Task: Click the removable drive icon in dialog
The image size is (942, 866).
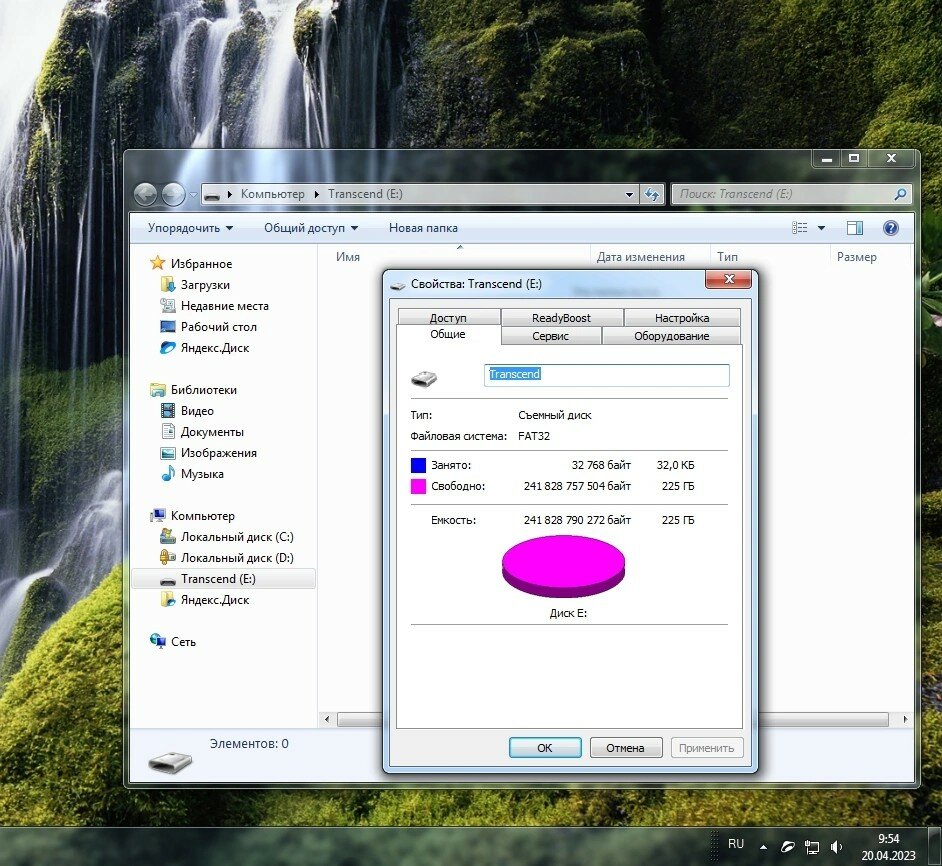Action: tap(424, 379)
